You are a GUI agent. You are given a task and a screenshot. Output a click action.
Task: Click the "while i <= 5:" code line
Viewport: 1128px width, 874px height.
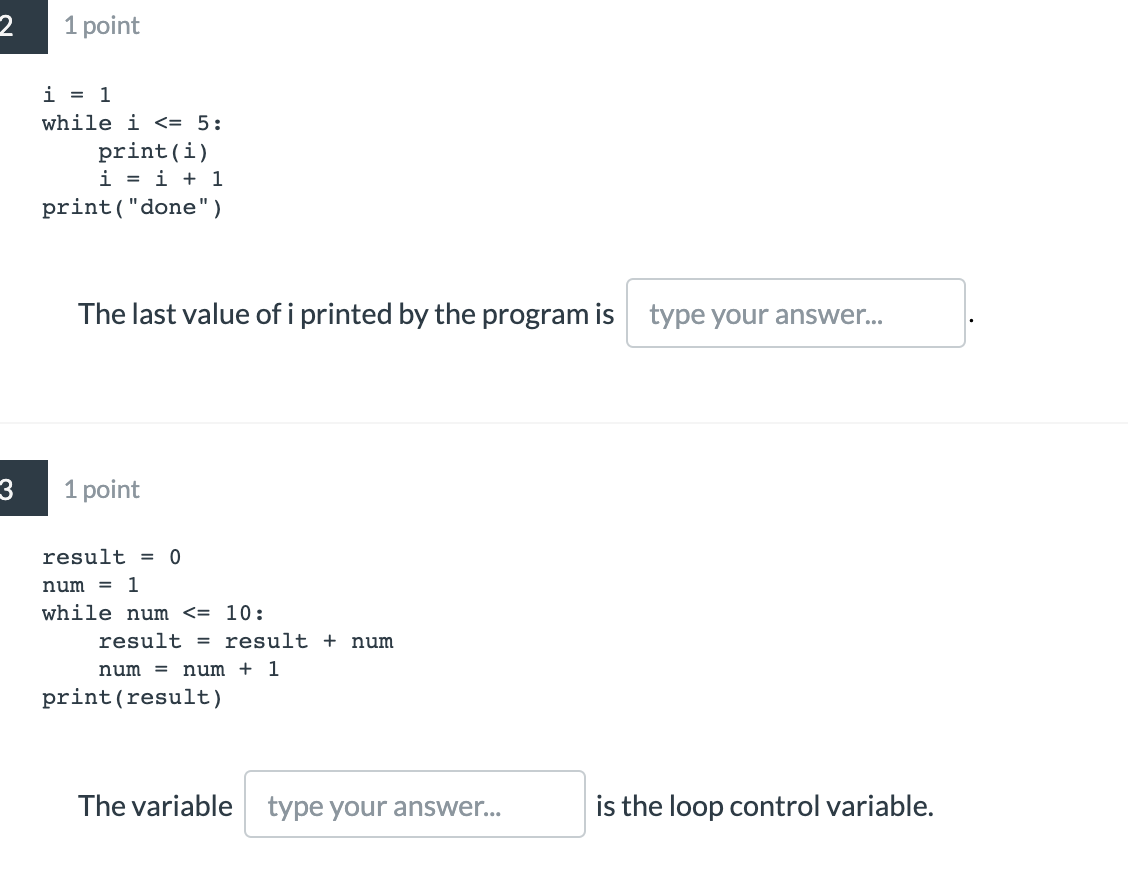(132, 123)
